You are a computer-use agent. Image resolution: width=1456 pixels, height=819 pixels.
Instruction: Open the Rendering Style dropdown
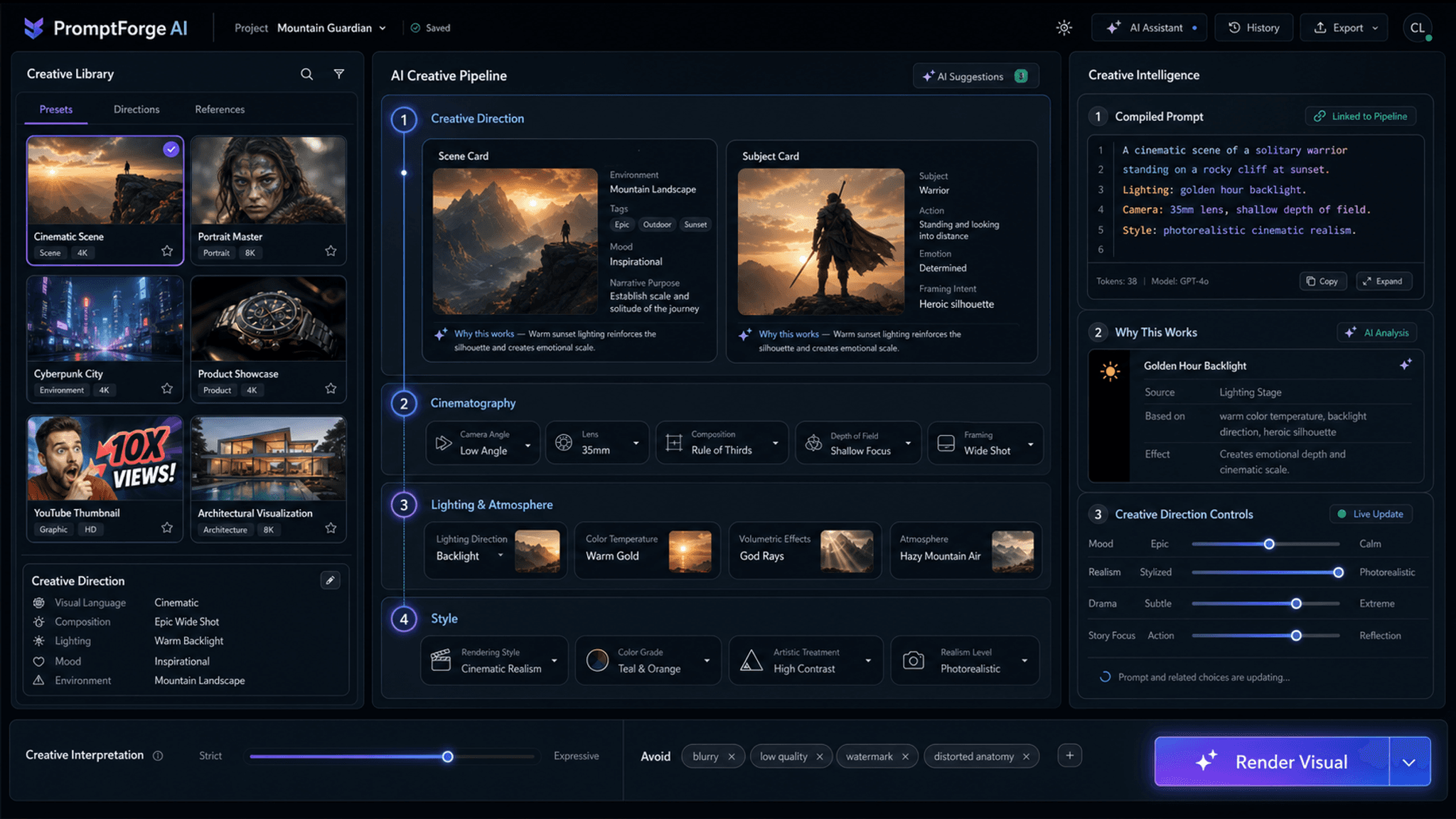pyautogui.click(x=494, y=660)
